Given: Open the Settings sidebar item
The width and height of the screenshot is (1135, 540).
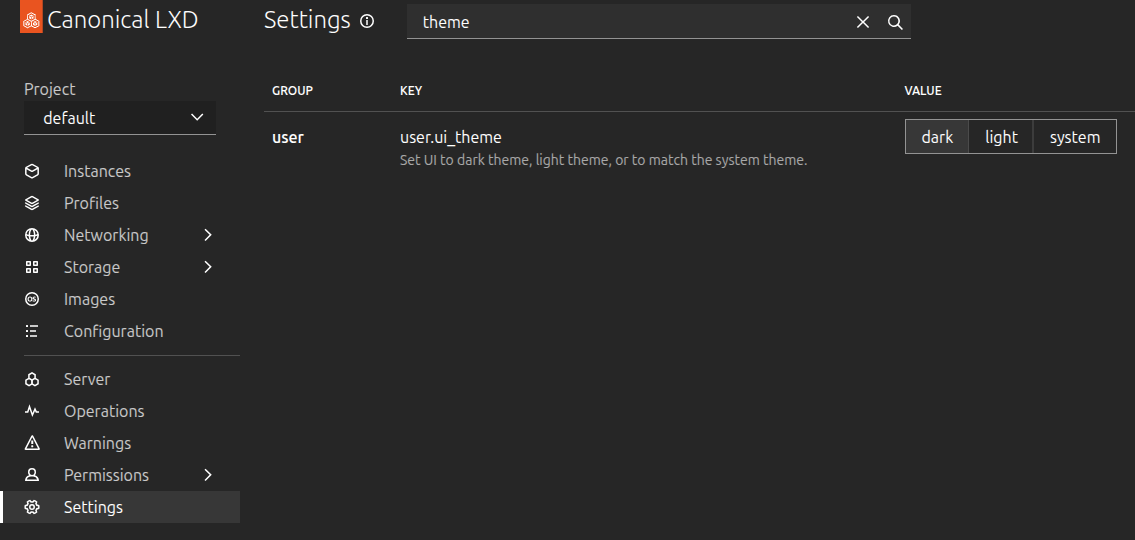Looking at the screenshot, I should point(93,507).
